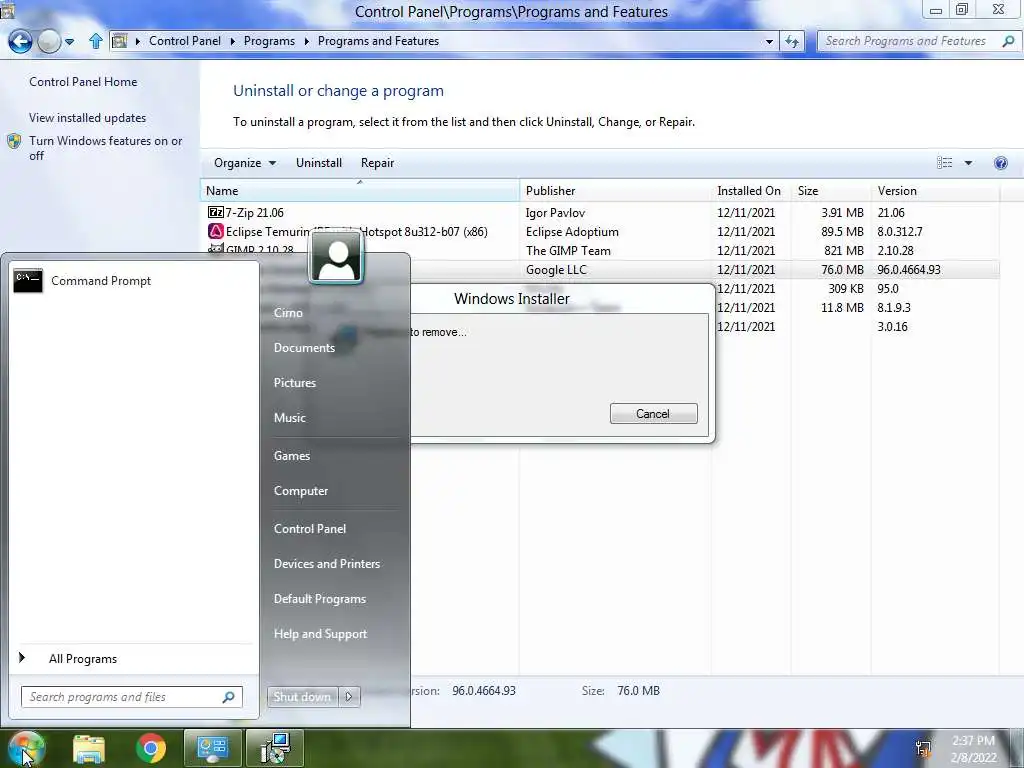Click the Eclipse Temurin program icon

tap(216, 231)
